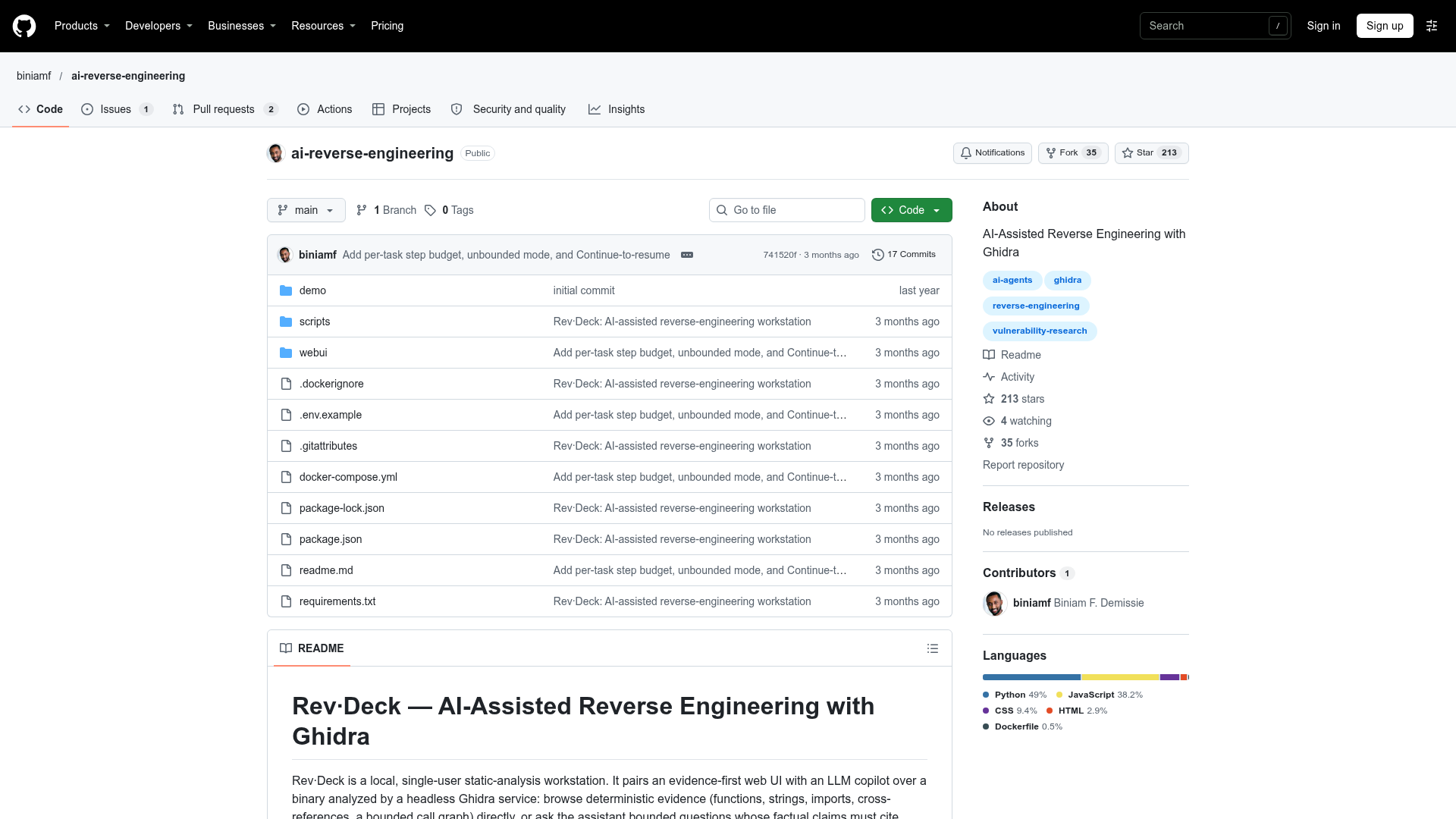Open the docker-compose.yml file
This screenshot has height=819, width=1456.
point(348,477)
